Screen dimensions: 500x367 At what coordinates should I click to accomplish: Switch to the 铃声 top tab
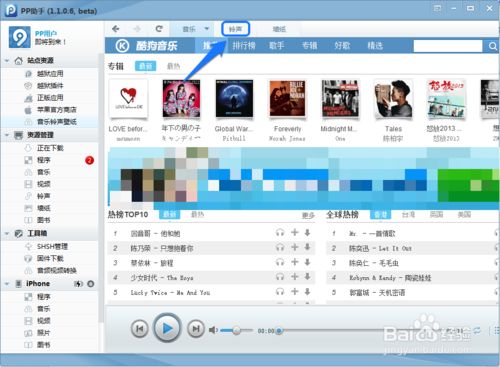coord(235,29)
